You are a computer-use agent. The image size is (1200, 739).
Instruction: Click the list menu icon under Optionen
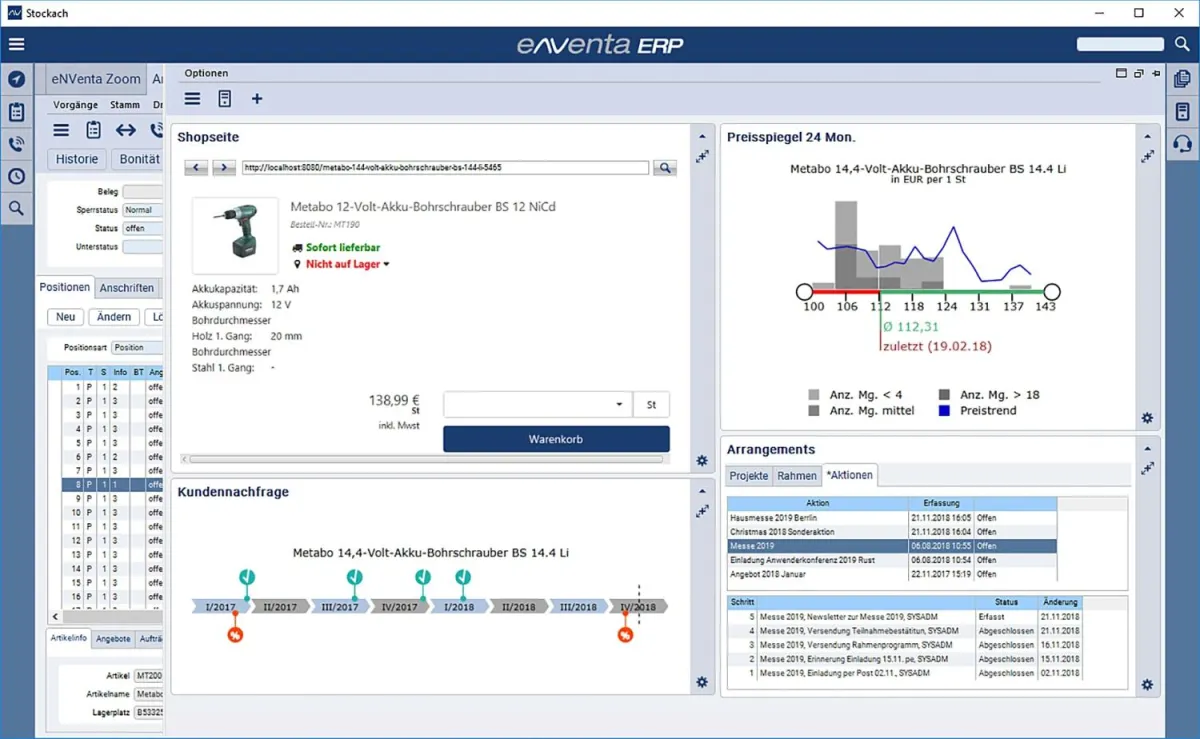[192, 99]
